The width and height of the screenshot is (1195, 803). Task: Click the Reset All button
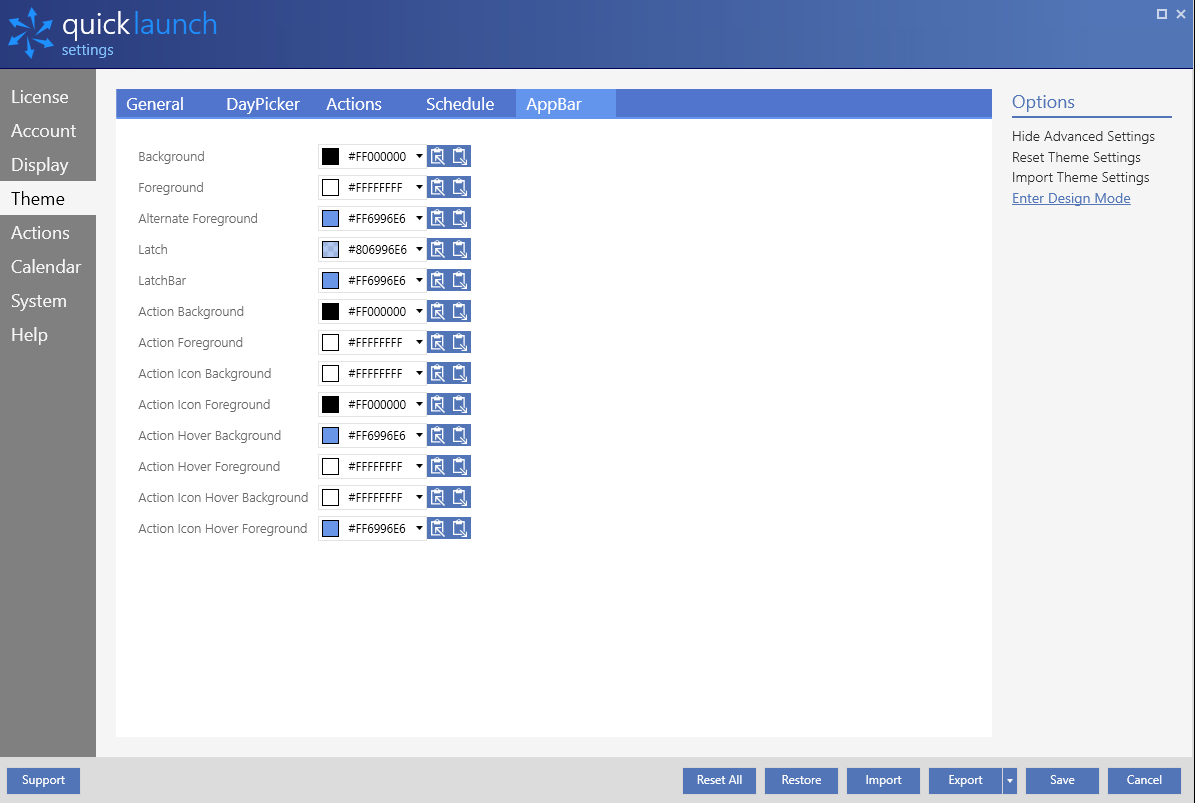point(719,780)
